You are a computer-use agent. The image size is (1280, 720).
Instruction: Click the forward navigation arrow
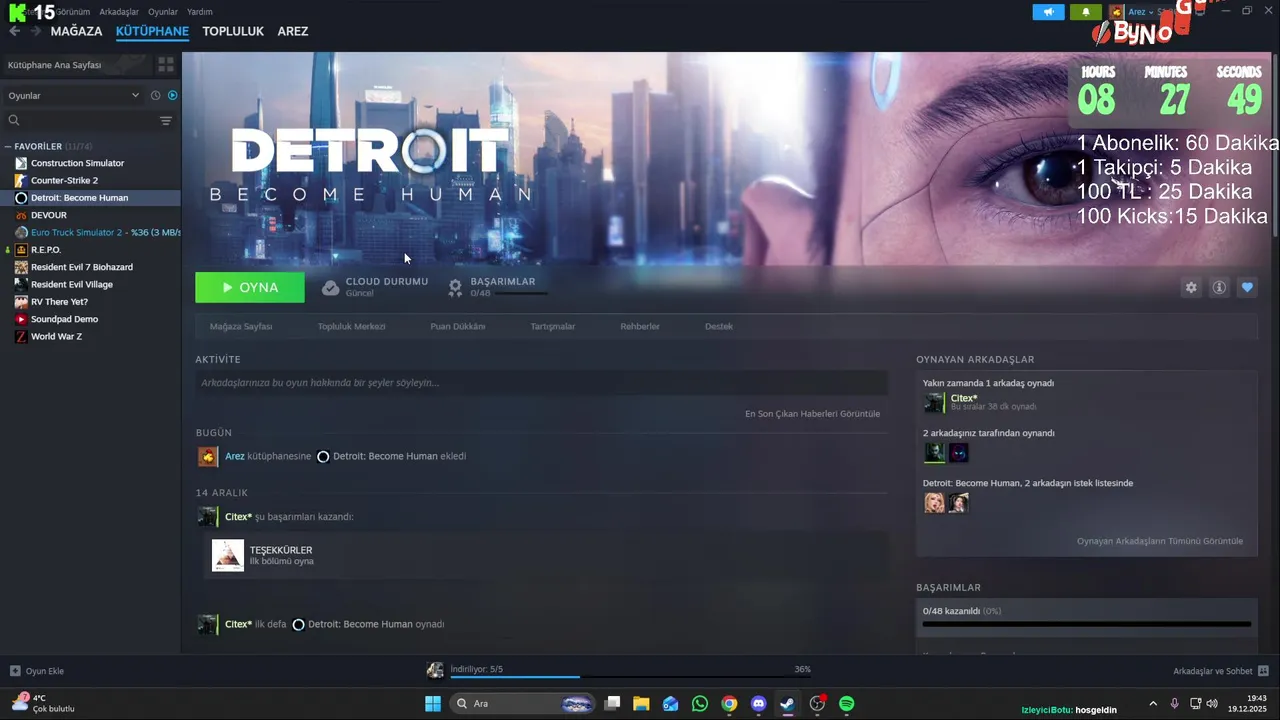tap(36, 31)
